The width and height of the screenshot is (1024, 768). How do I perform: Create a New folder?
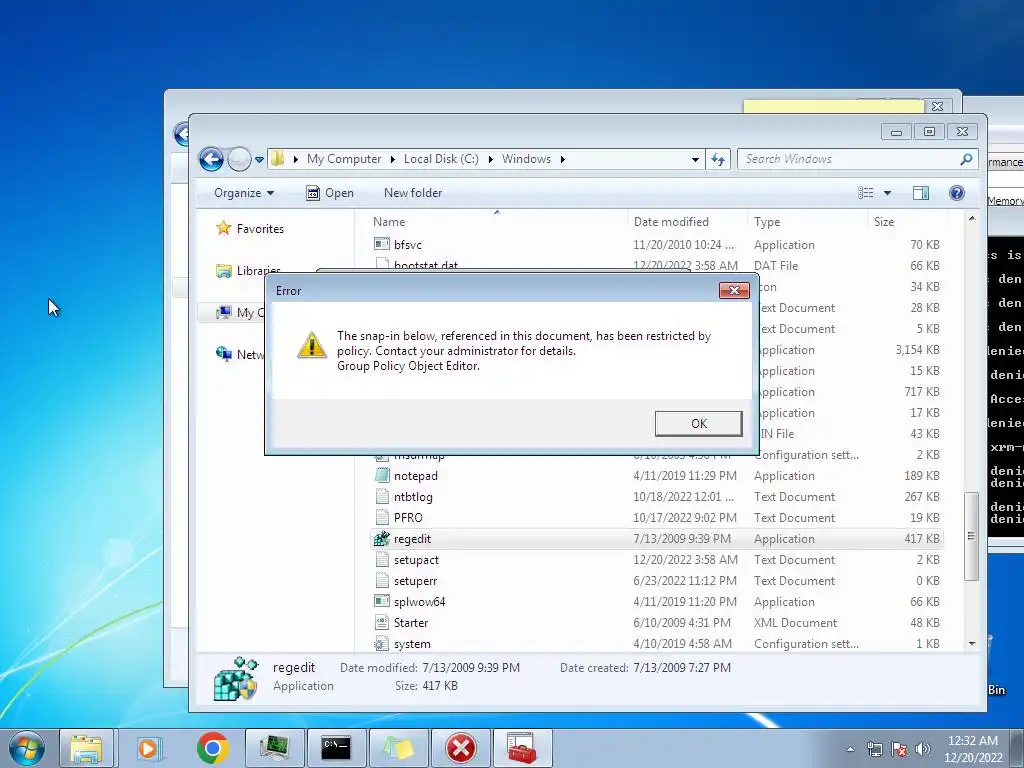(413, 193)
